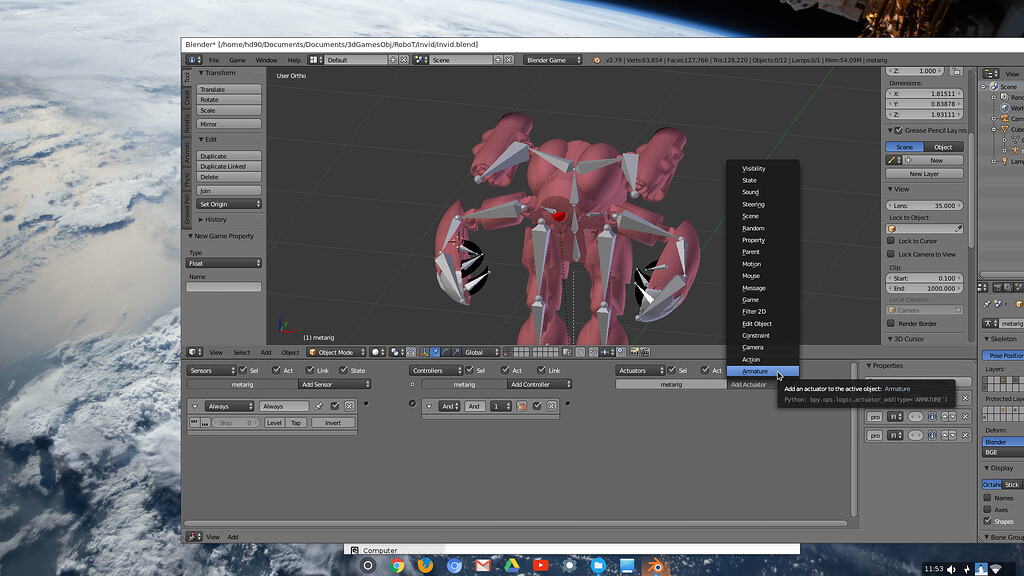Toggle the Controllers Act checkbox
This screenshot has width=1024, height=576.
point(505,370)
